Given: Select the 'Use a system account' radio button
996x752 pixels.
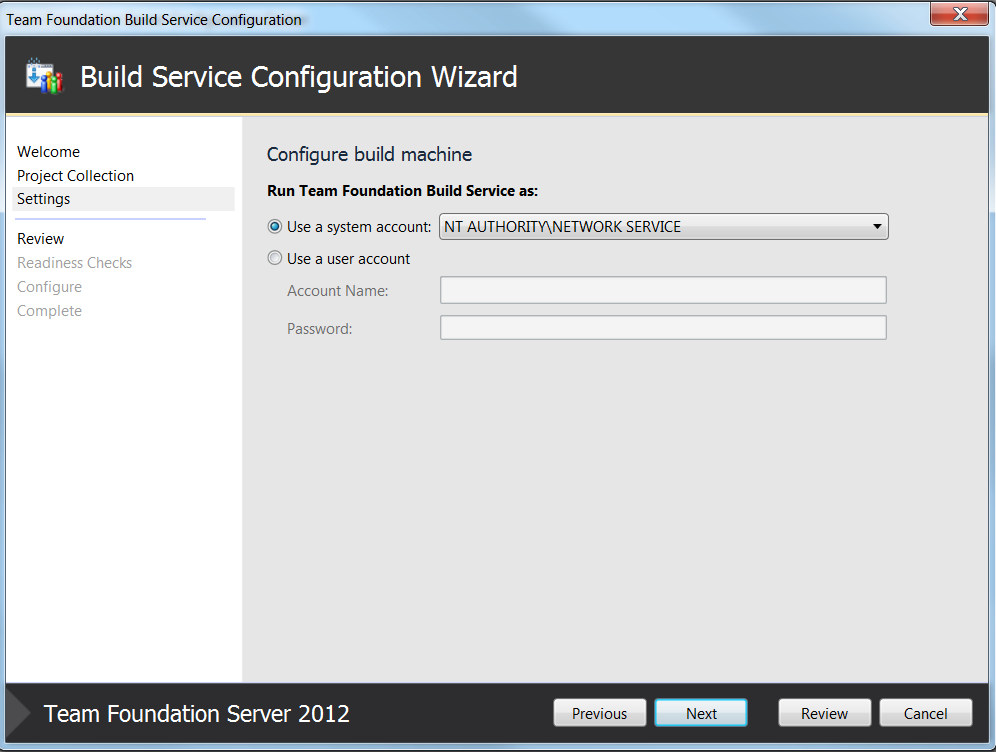Looking at the screenshot, I should tap(274, 226).
